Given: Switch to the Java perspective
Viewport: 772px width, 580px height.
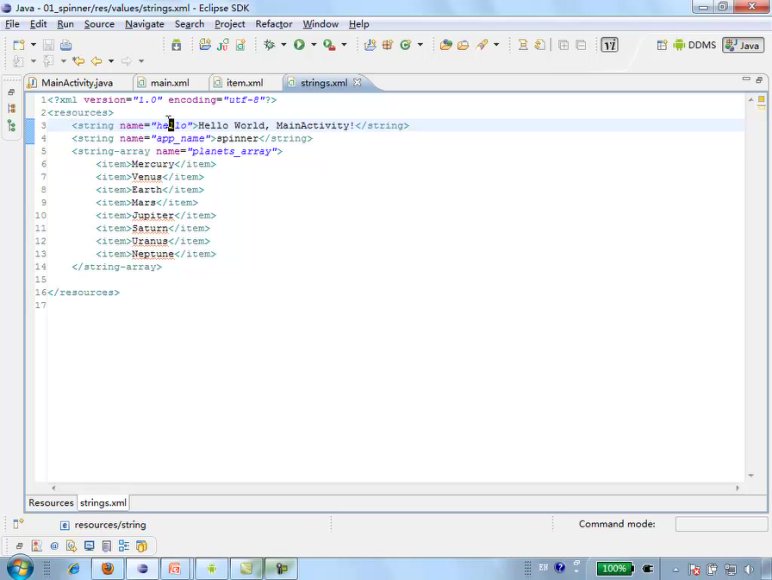Looking at the screenshot, I should tap(743, 45).
